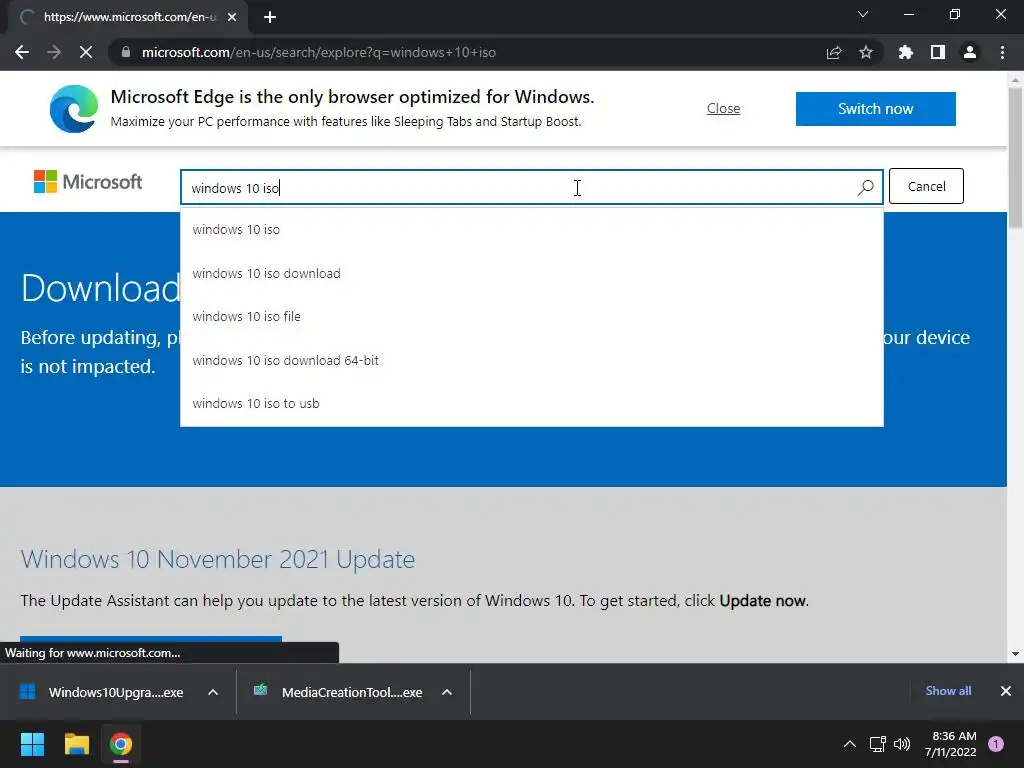Click the scrollbar up arrow
Viewport: 1024px width, 768px height.
[1015, 80]
